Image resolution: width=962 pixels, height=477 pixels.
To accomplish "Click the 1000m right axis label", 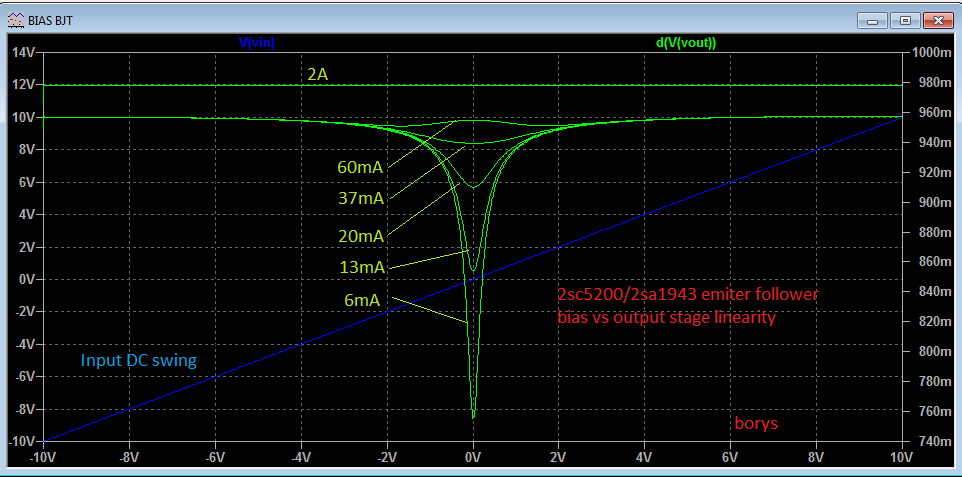I will 931,53.
